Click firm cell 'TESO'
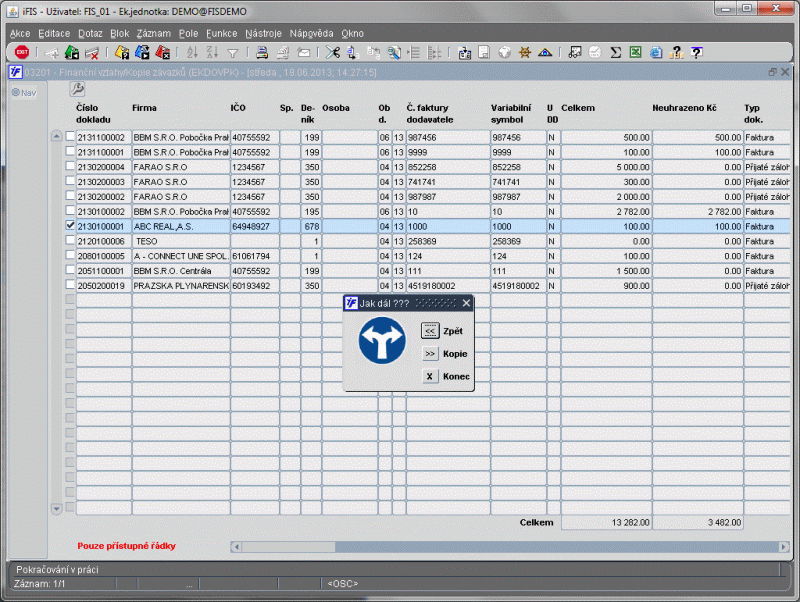The width and height of the screenshot is (800, 602). [x=181, y=241]
